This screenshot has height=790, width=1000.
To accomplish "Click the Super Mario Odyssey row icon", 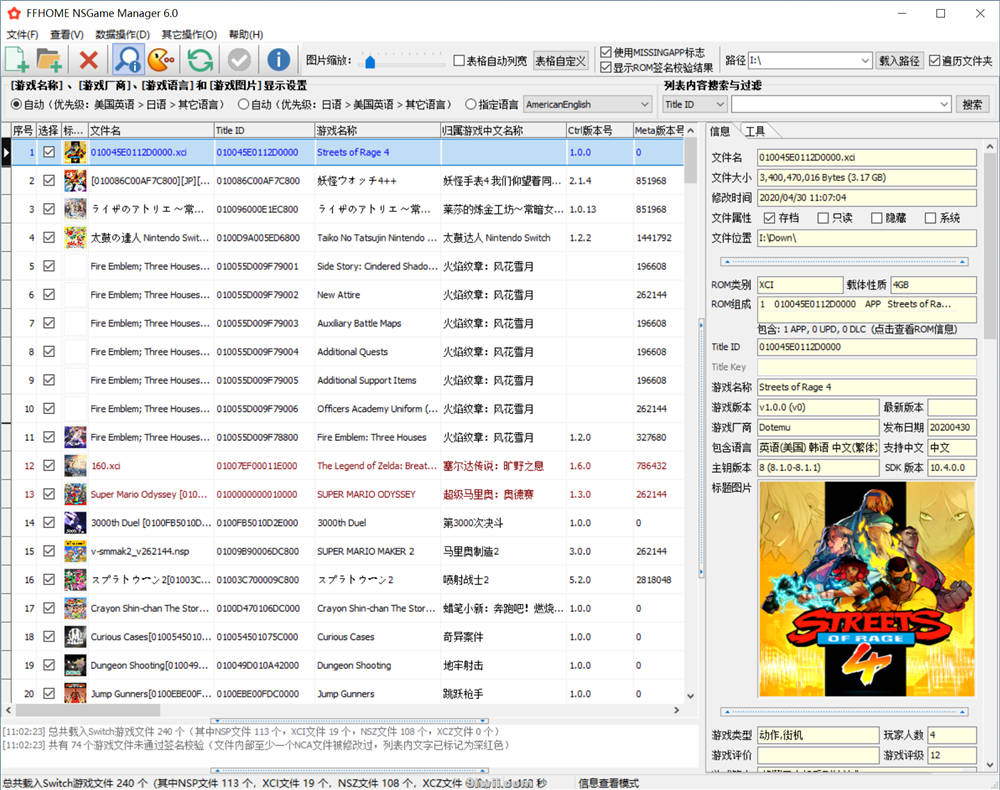I will pyautogui.click(x=75, y=494).
